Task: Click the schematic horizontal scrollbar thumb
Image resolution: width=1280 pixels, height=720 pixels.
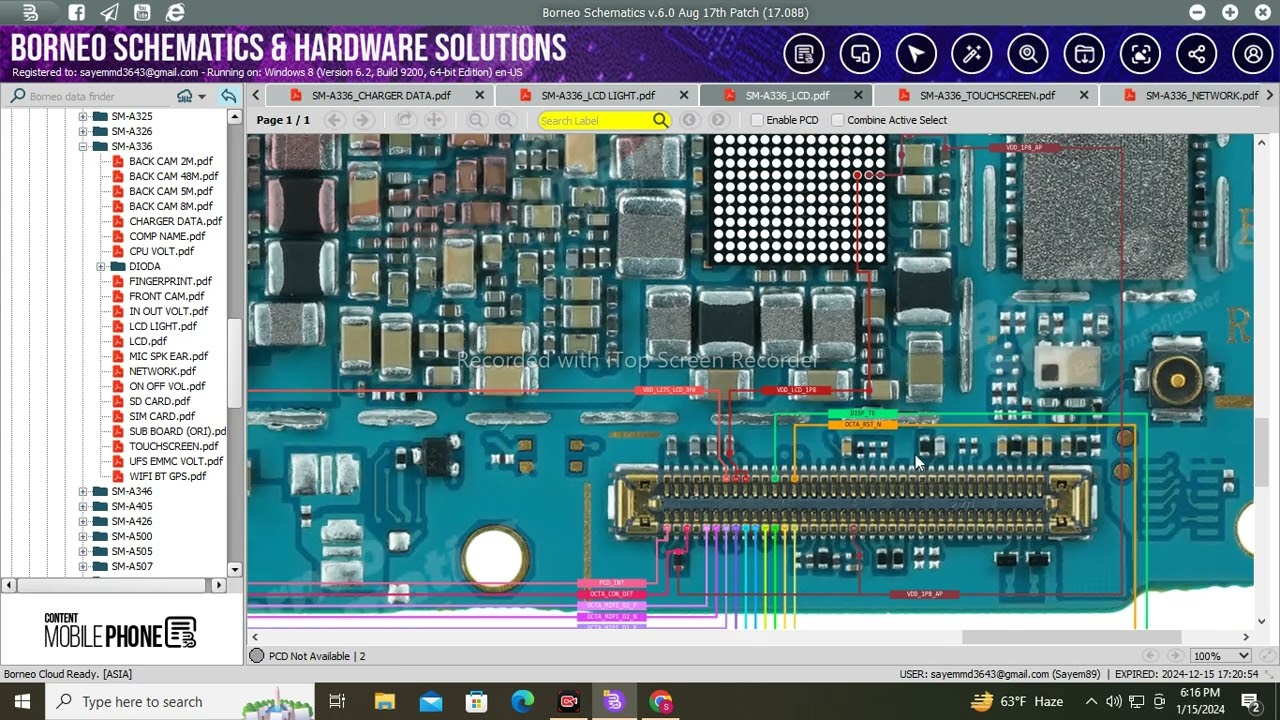Action: pos(1071,637)
